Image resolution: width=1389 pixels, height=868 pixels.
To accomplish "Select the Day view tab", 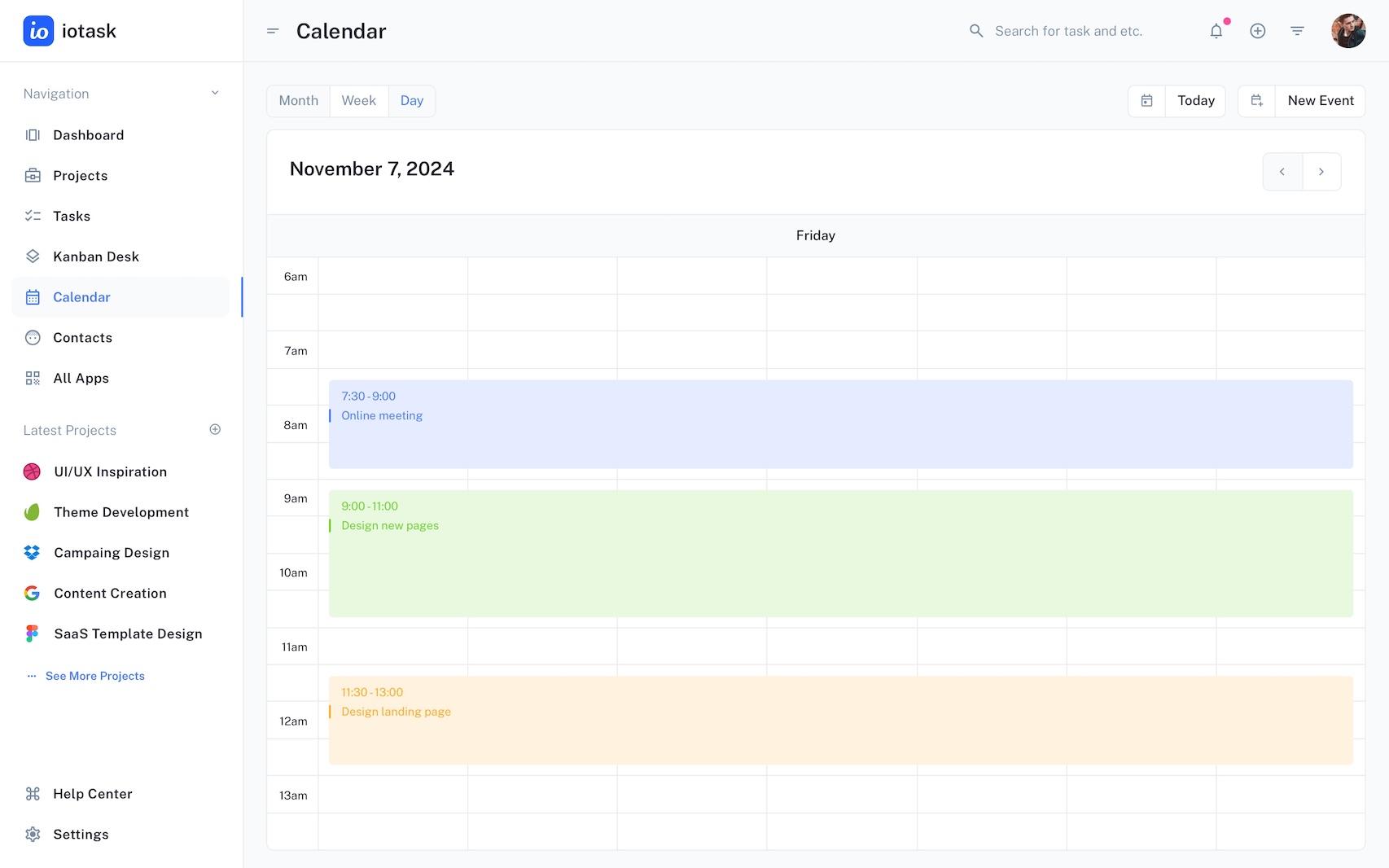I will (x=412, y=101).
